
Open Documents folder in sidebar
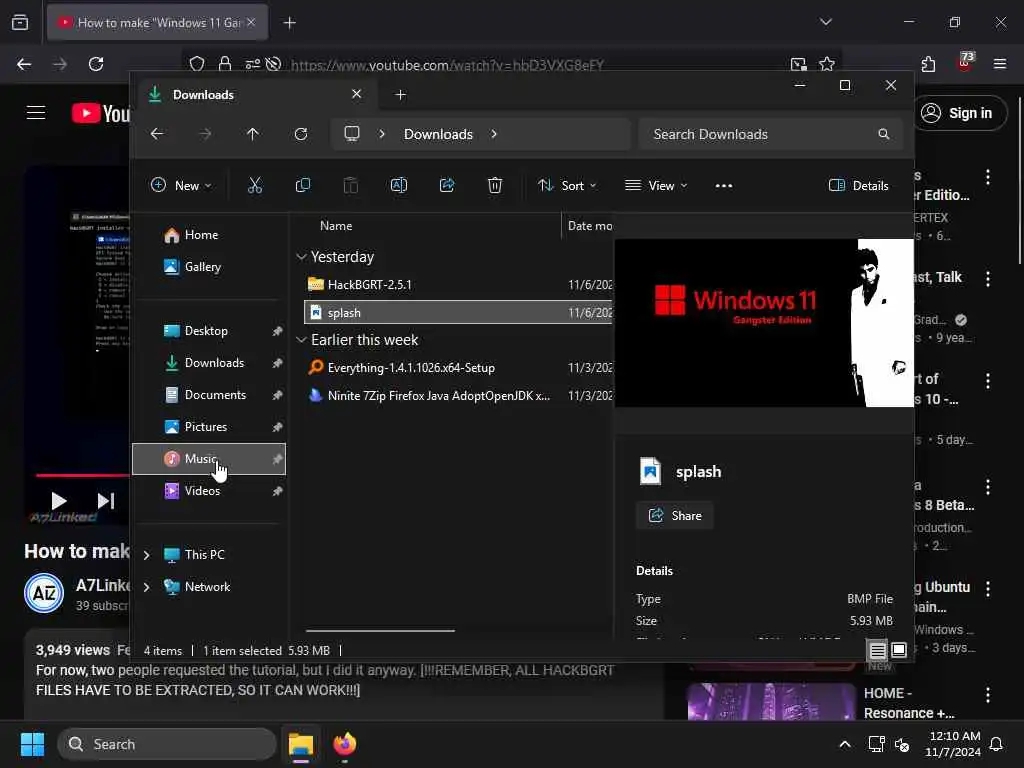pyautogui.click(x=209, y=395)
